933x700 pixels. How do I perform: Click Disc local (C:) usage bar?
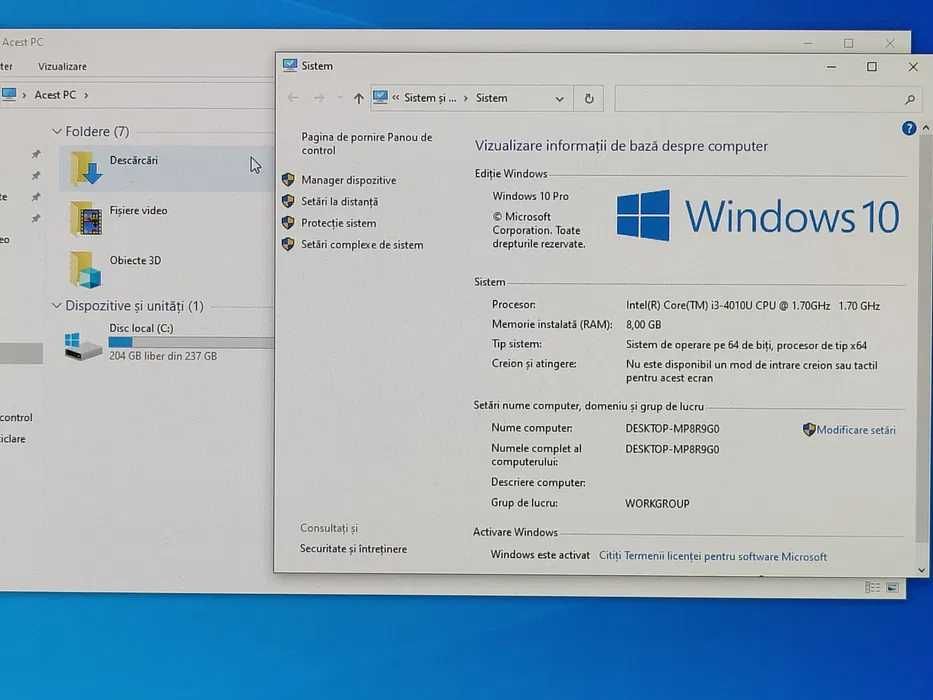point(191,342)
